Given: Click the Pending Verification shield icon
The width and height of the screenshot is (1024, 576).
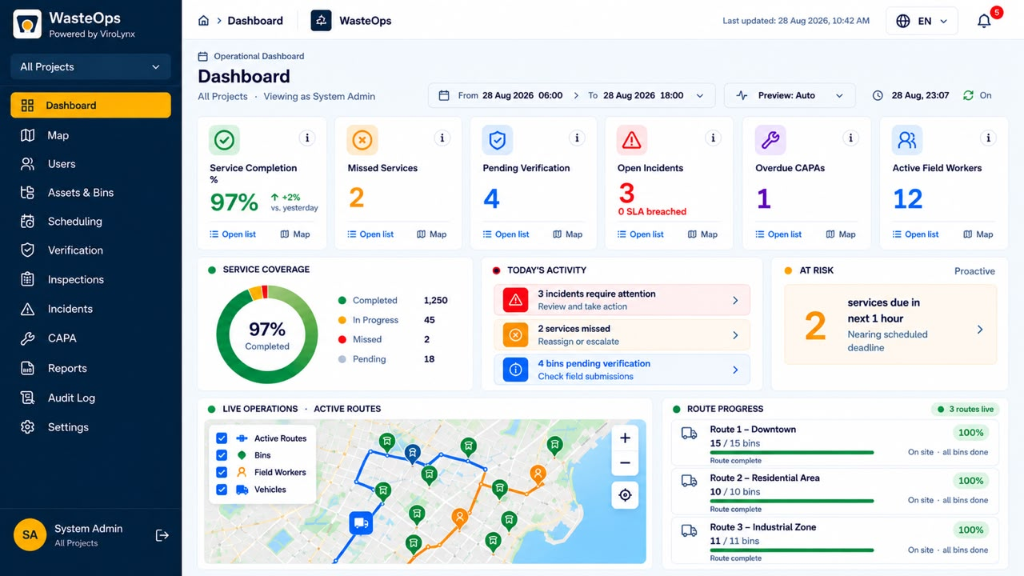Looking at the screenshot, I should [497, 140].
